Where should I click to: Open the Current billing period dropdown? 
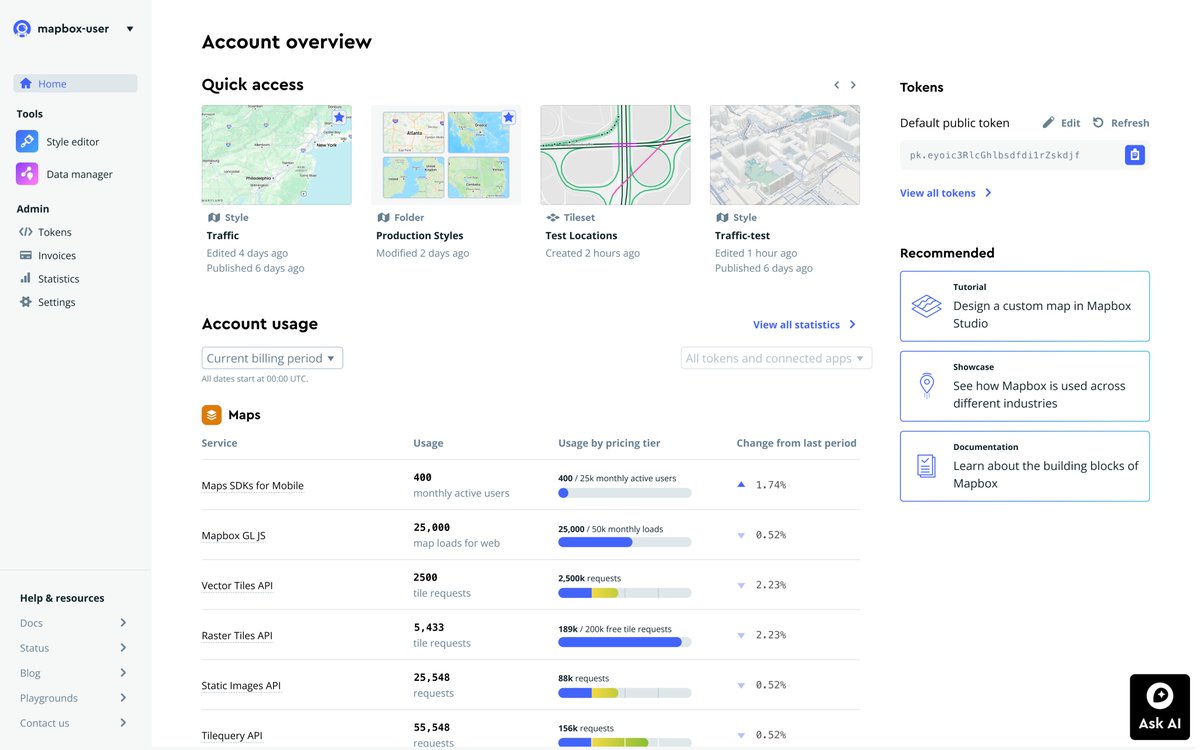point(272,358)
